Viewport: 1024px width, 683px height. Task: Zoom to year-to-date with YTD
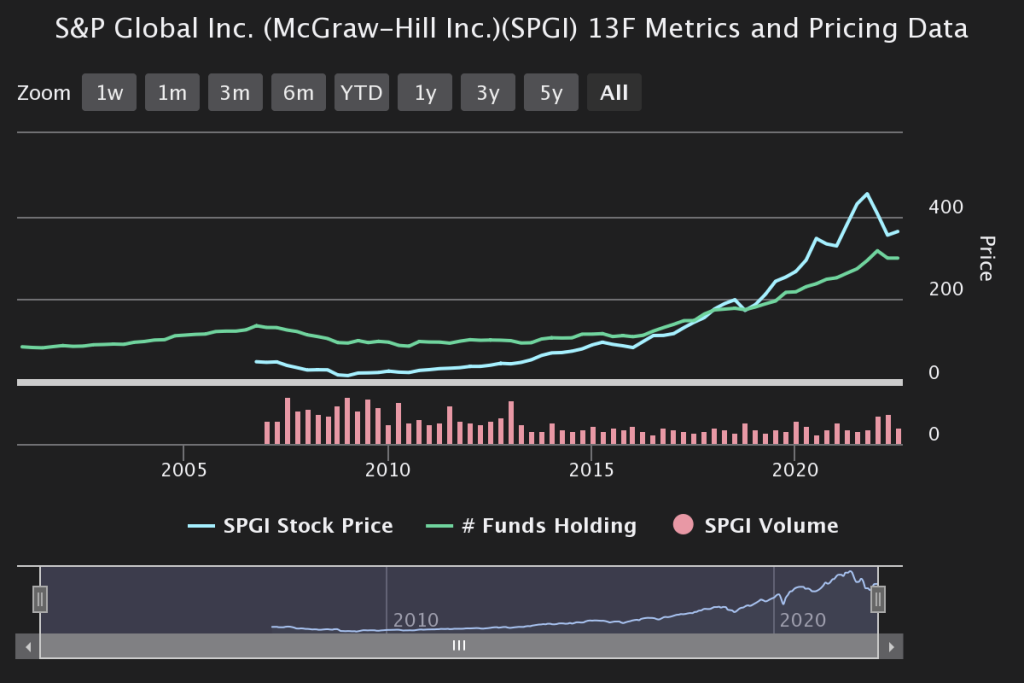(361, 93)
